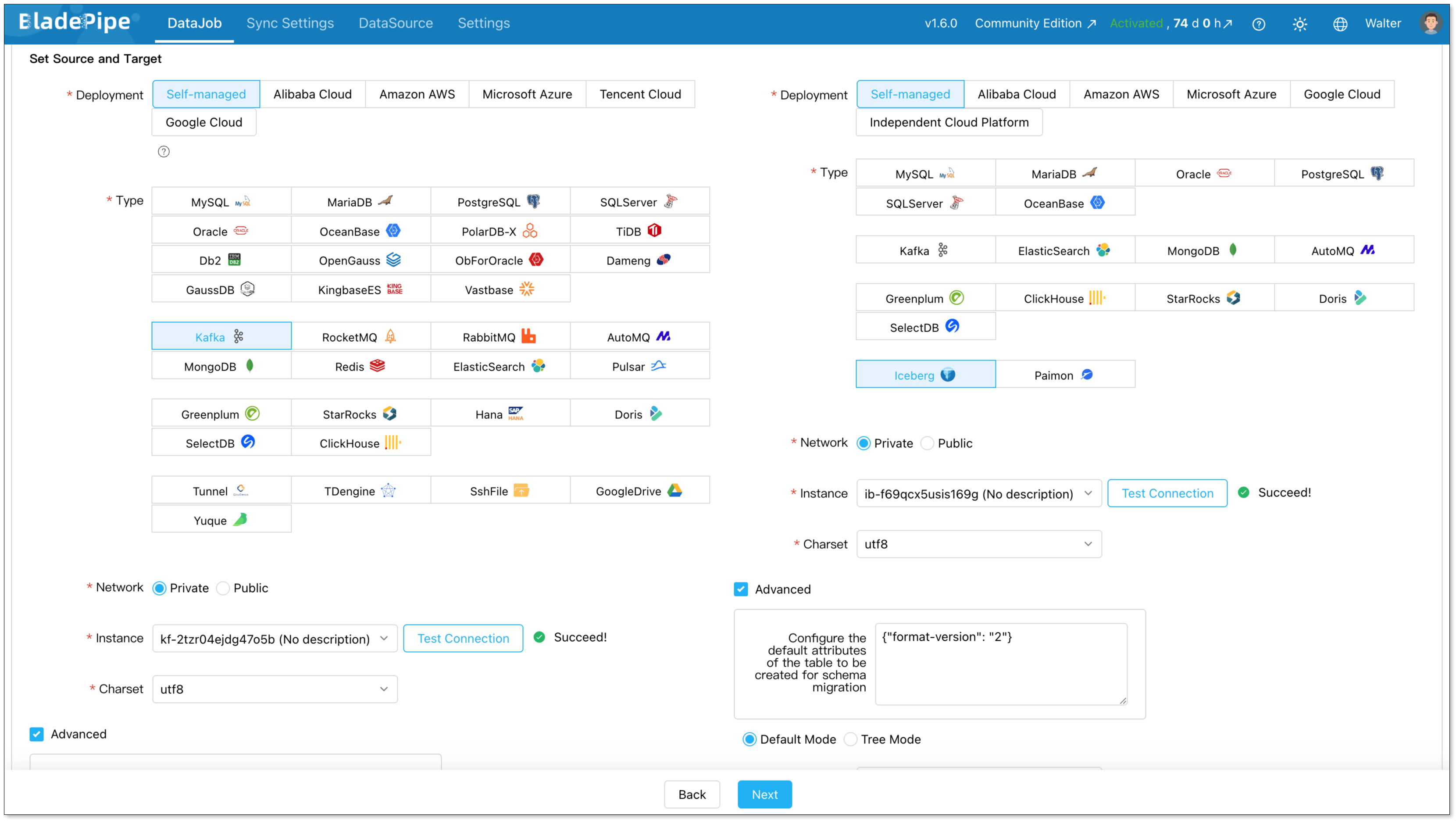The width and height of the screenshot is (1456, 821).
Task: Pick RabbitMQ as the source type
Action: (500, 336)
